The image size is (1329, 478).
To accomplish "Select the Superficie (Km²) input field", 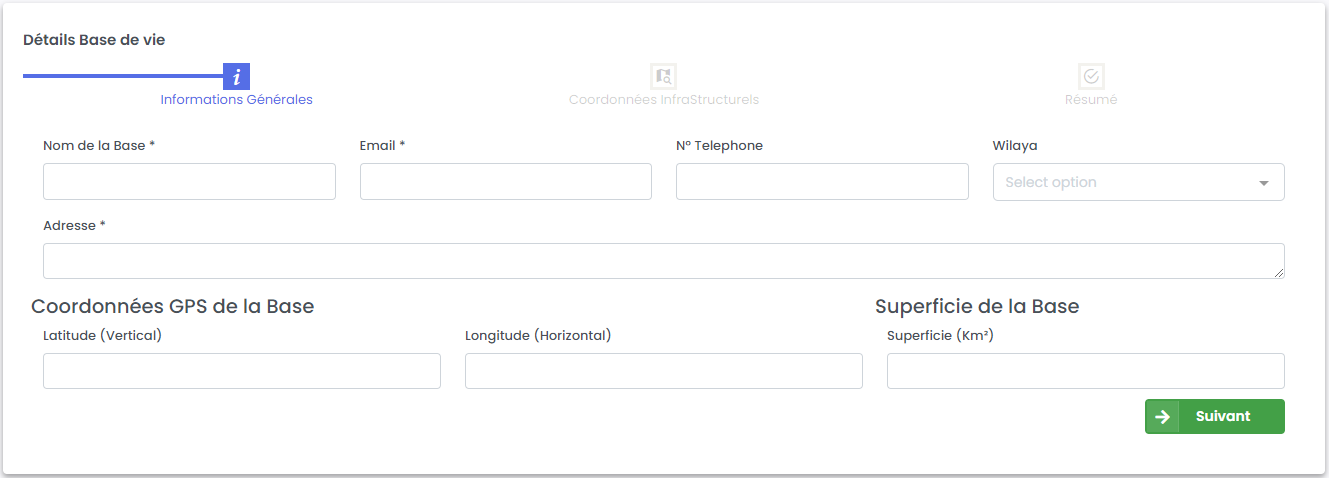I will [x=1085, y=371].
